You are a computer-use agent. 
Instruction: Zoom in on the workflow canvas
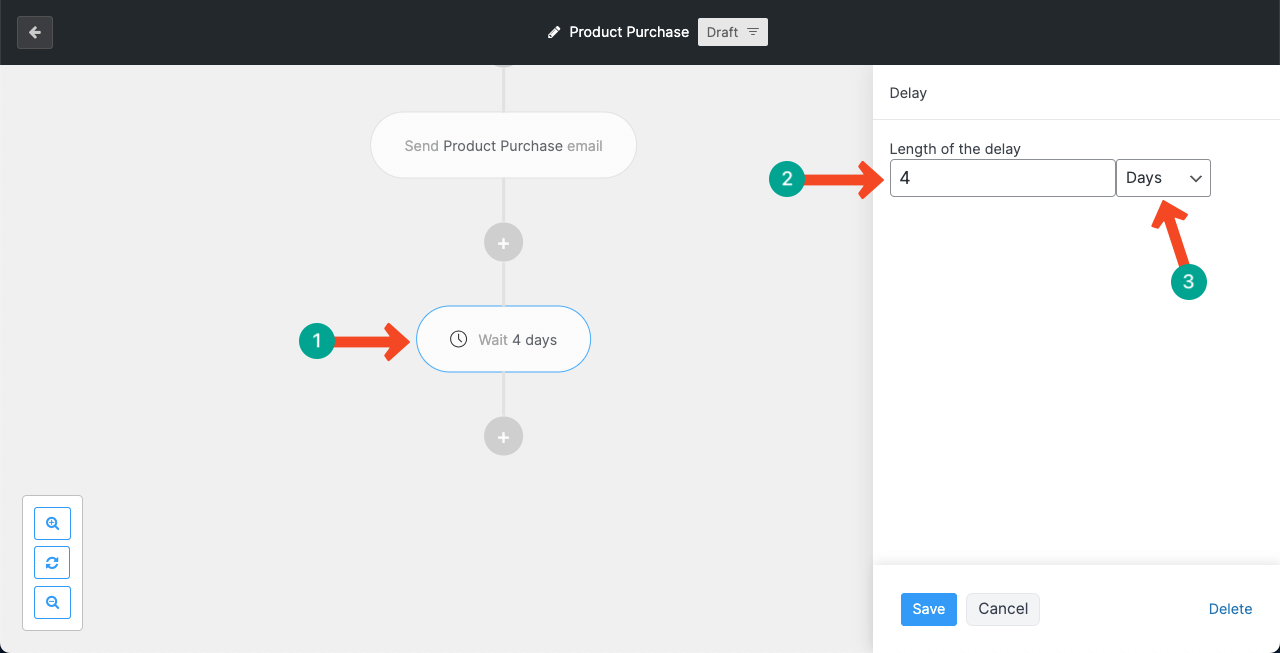coord(52,523)
